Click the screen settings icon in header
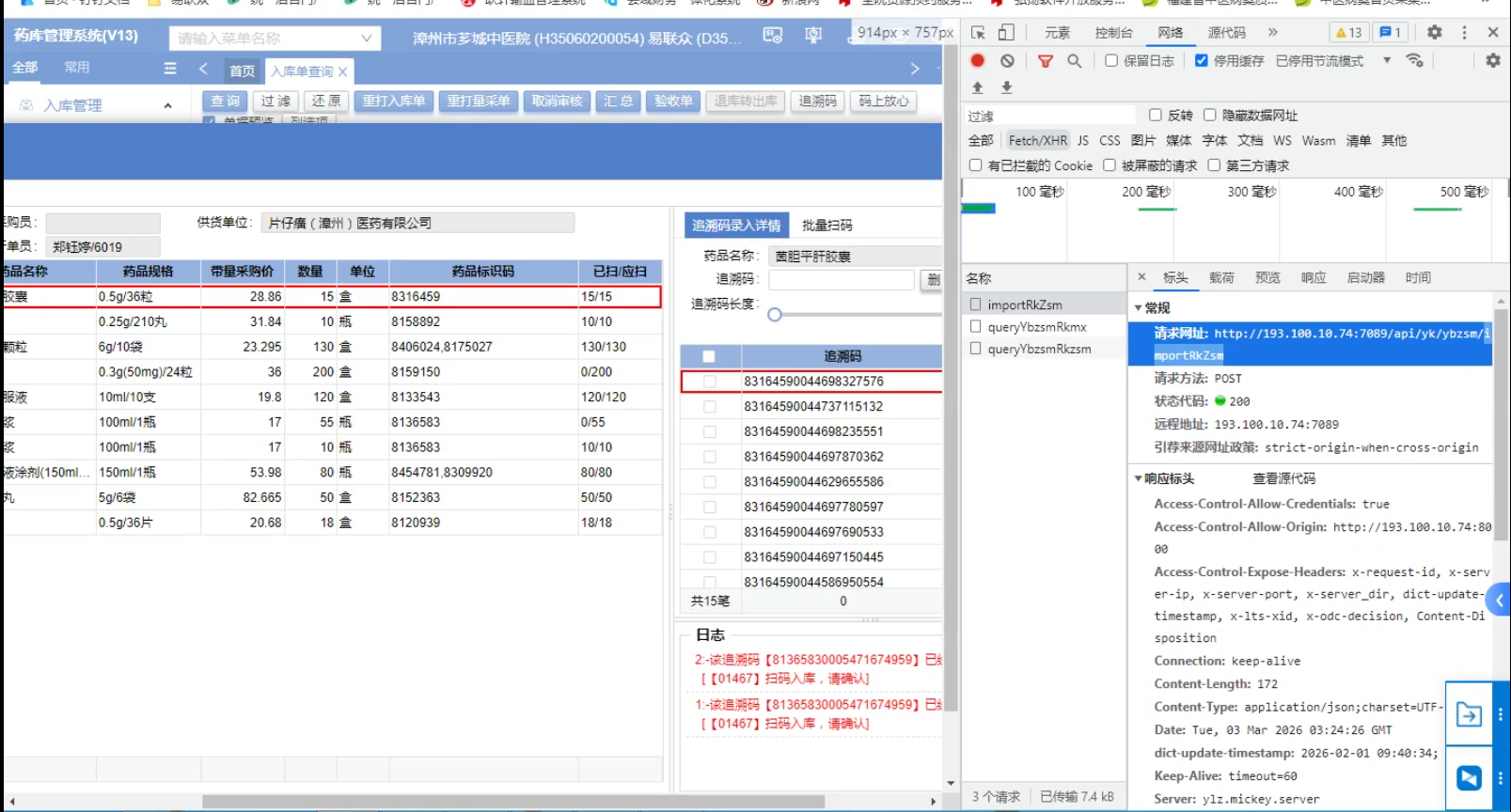Viewport: 1511px width, 812px height. [x=773, y=36]
